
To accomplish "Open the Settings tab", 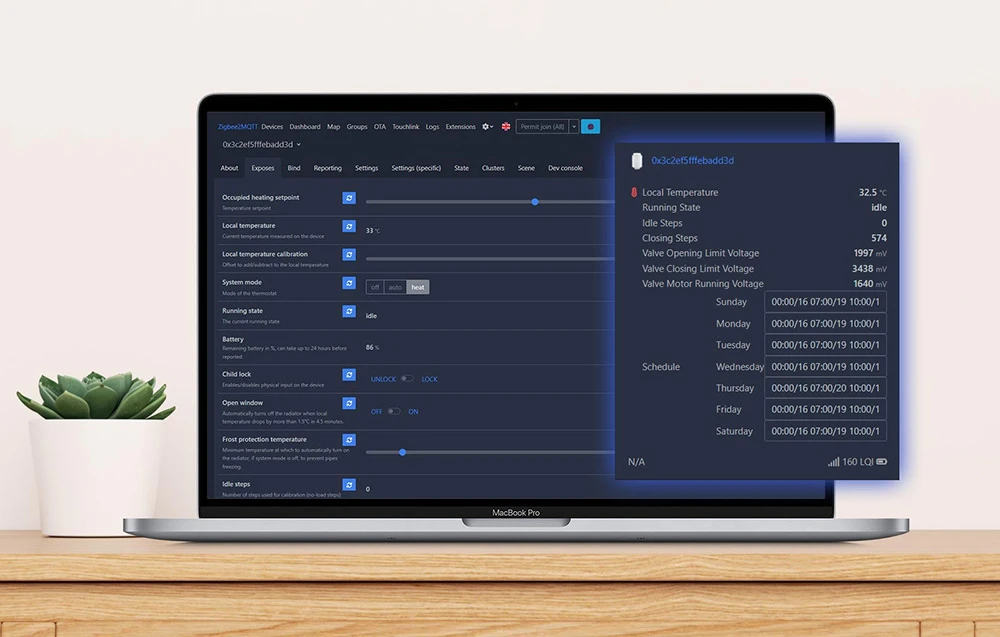I will click(x=367, y=168).
